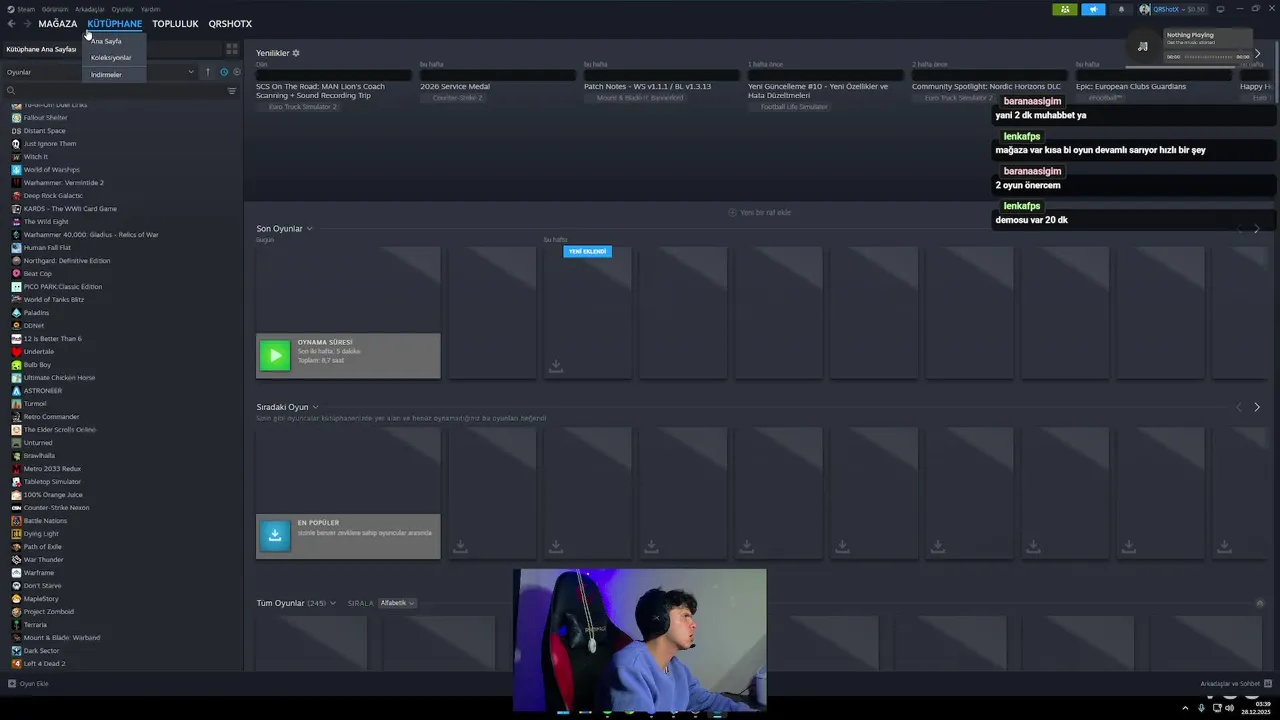The image size is (1280, 720).
Task: Open the Arkadaşlar menu
Action: (x=89, y=9)
